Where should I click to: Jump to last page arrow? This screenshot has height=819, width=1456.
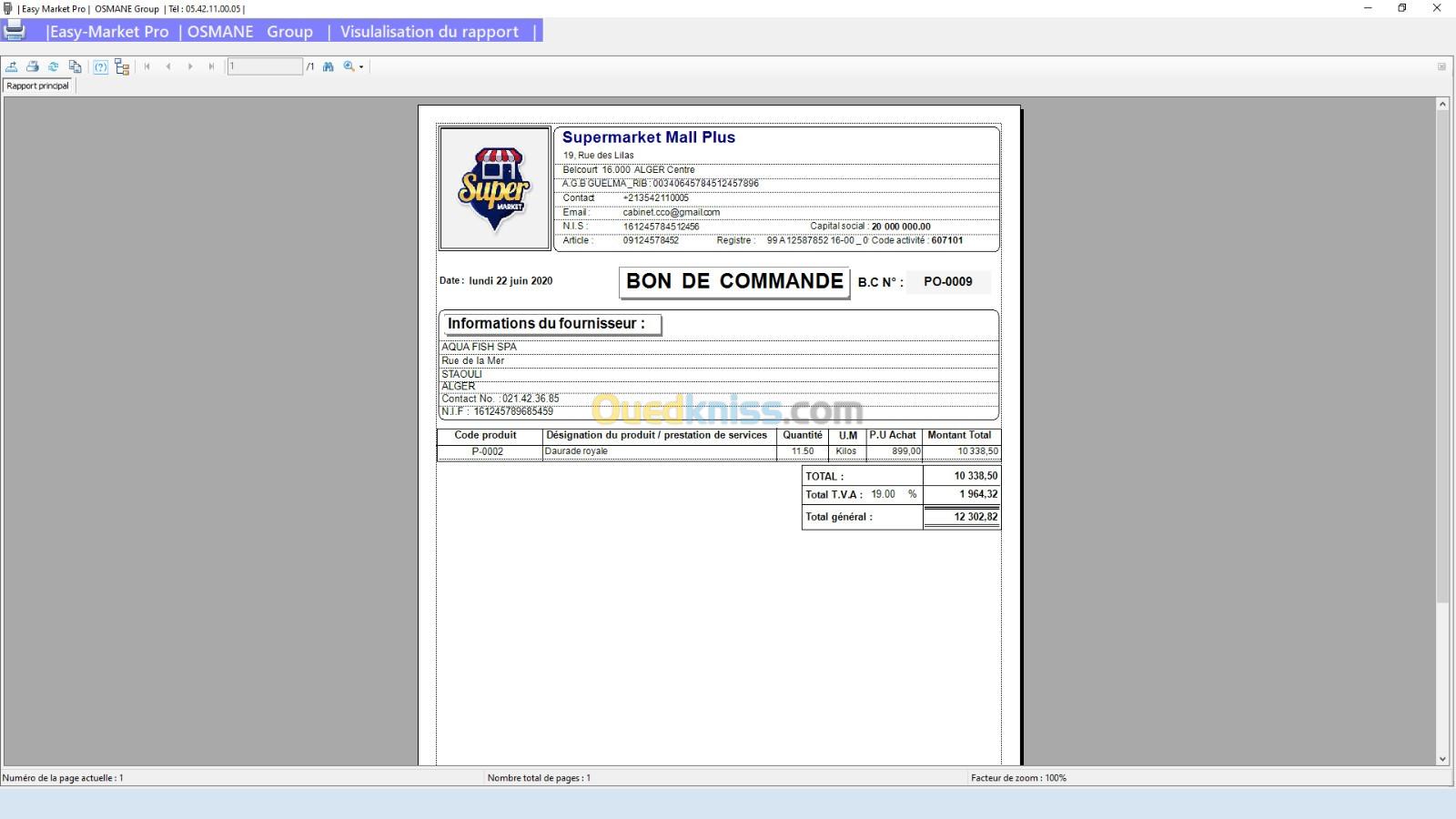211,66
